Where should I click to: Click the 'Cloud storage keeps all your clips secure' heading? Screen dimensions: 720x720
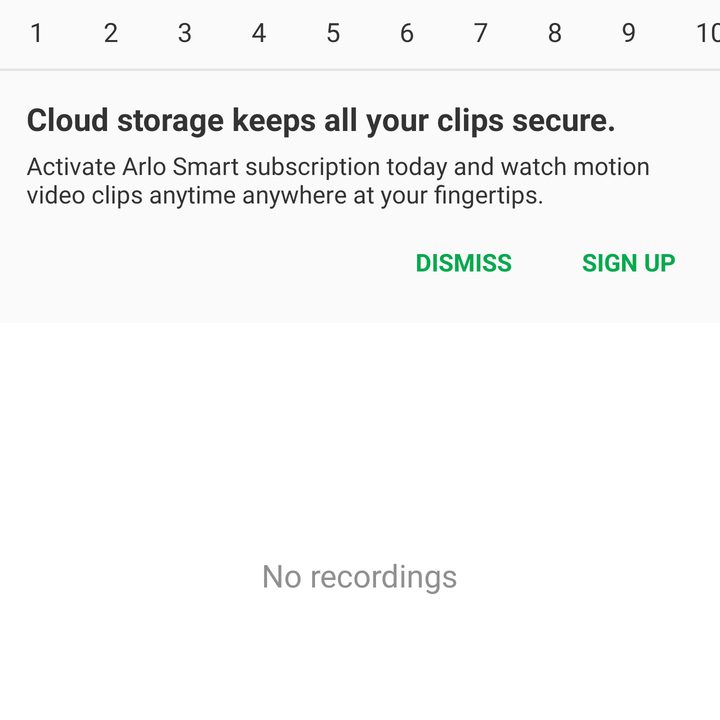pos(321,121)
